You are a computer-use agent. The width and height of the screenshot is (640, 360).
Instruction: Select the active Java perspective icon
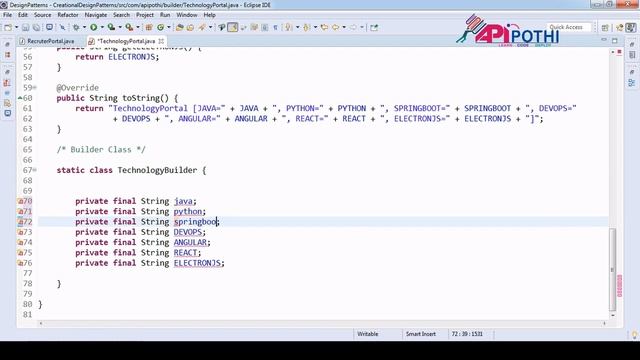point(631,27)
